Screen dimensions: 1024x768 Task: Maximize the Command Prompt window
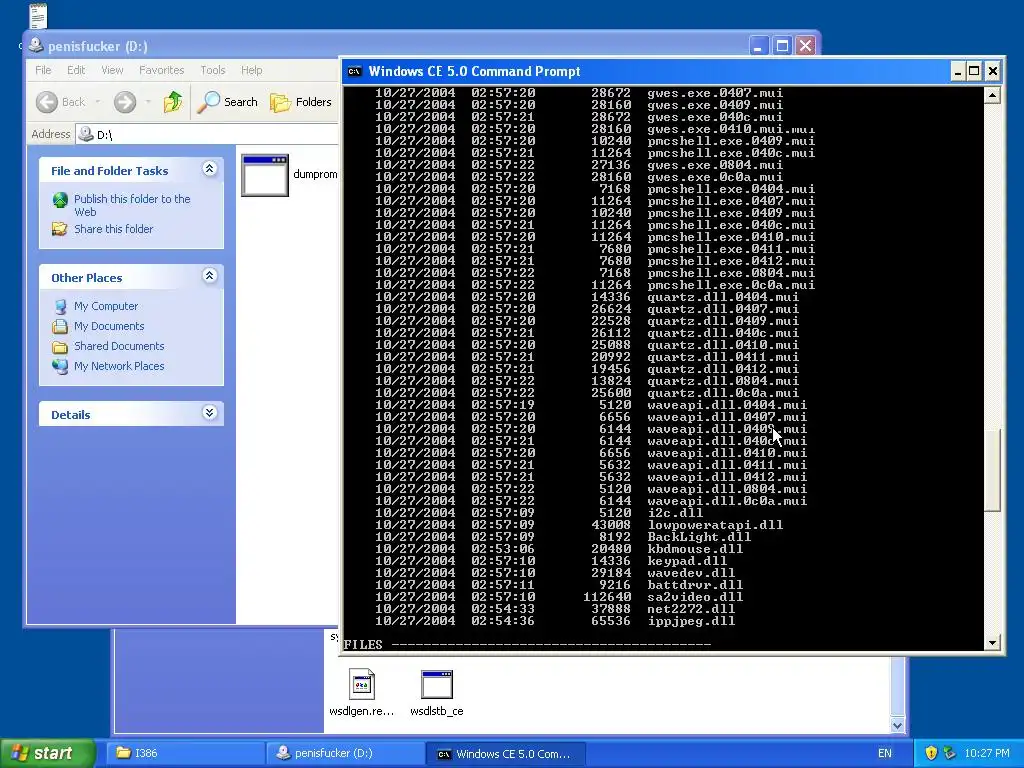[974, 71]
